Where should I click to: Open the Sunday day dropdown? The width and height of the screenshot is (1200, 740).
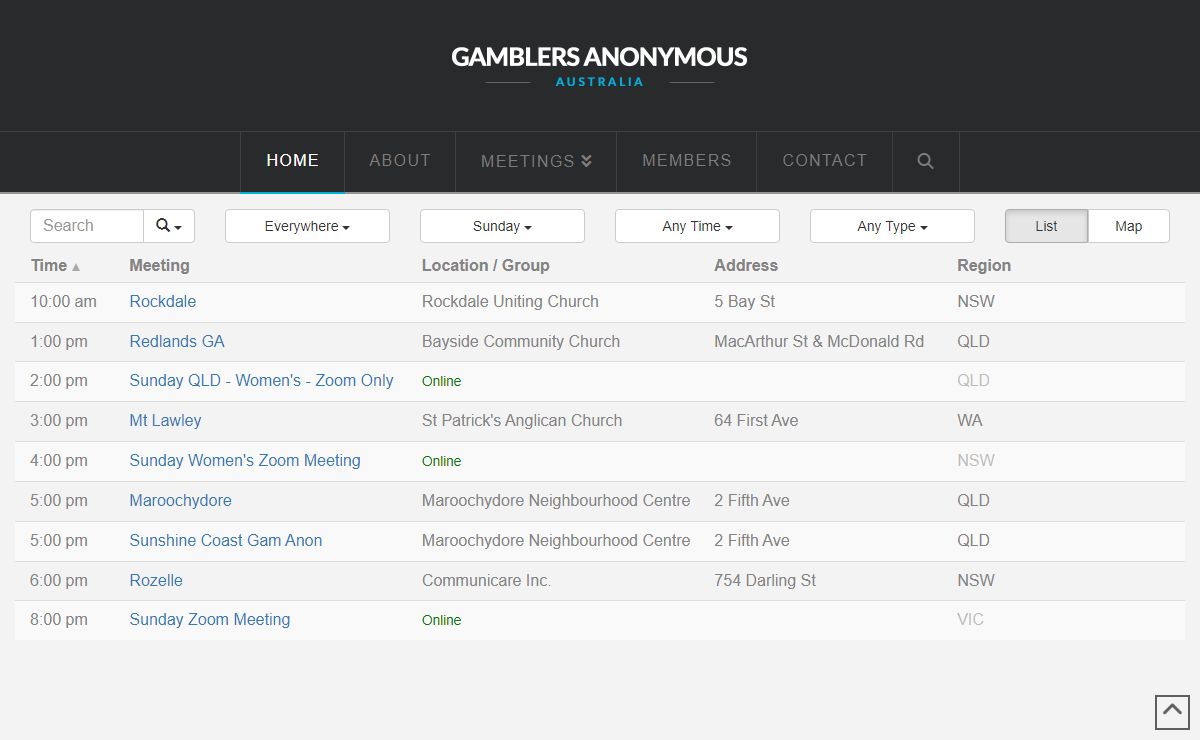coord(502,226)
